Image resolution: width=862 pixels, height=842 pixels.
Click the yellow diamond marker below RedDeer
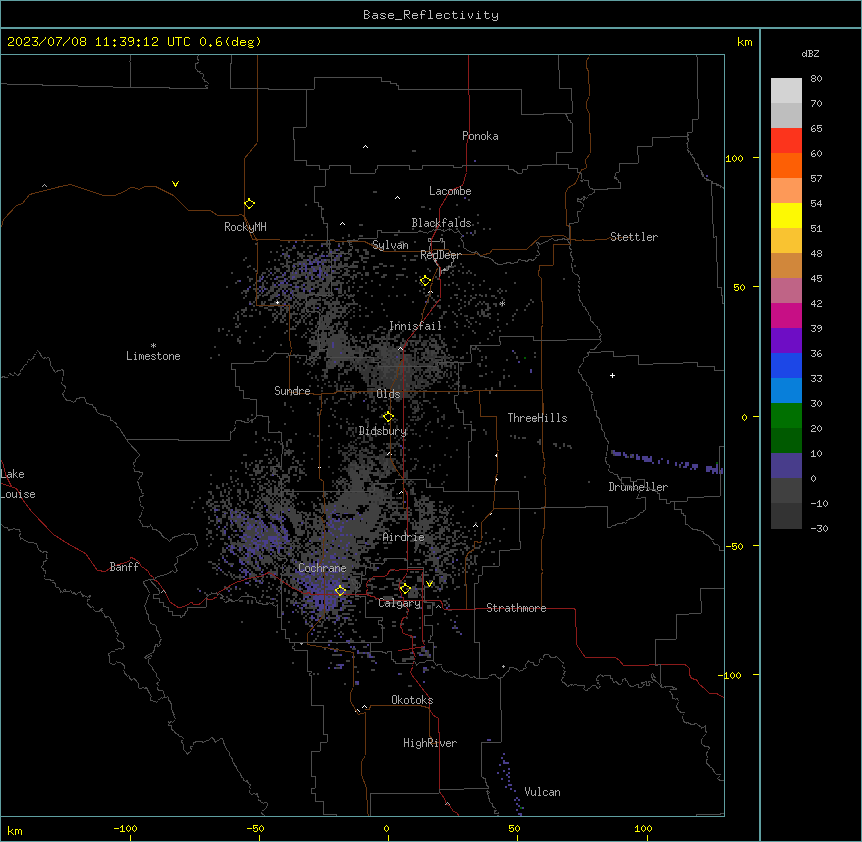[x=426, y=281]
